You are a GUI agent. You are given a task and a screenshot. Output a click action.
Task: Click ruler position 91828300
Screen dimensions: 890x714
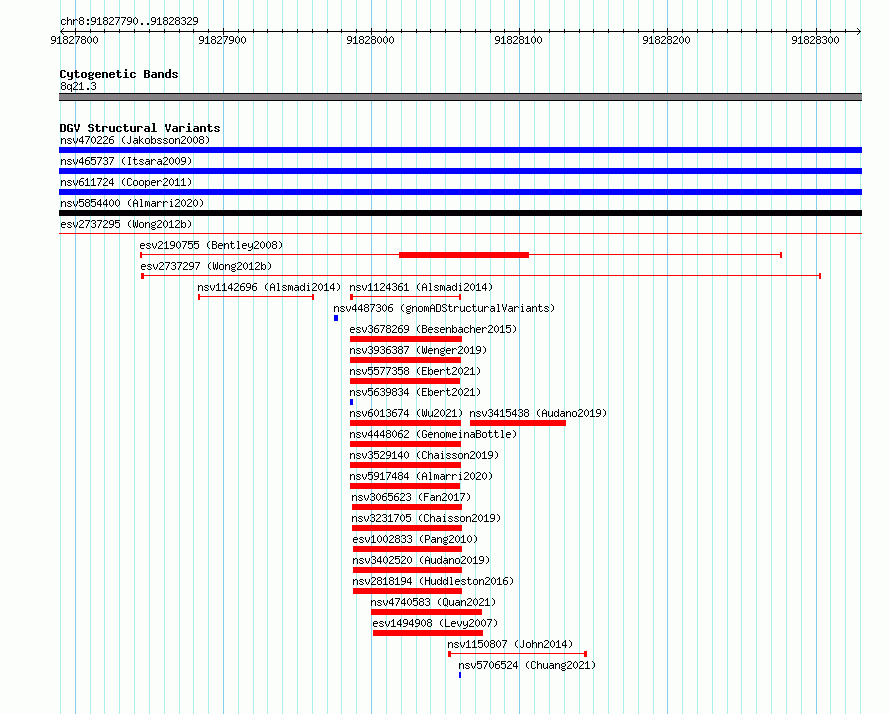pyautogui.click(x=815, y=40)
